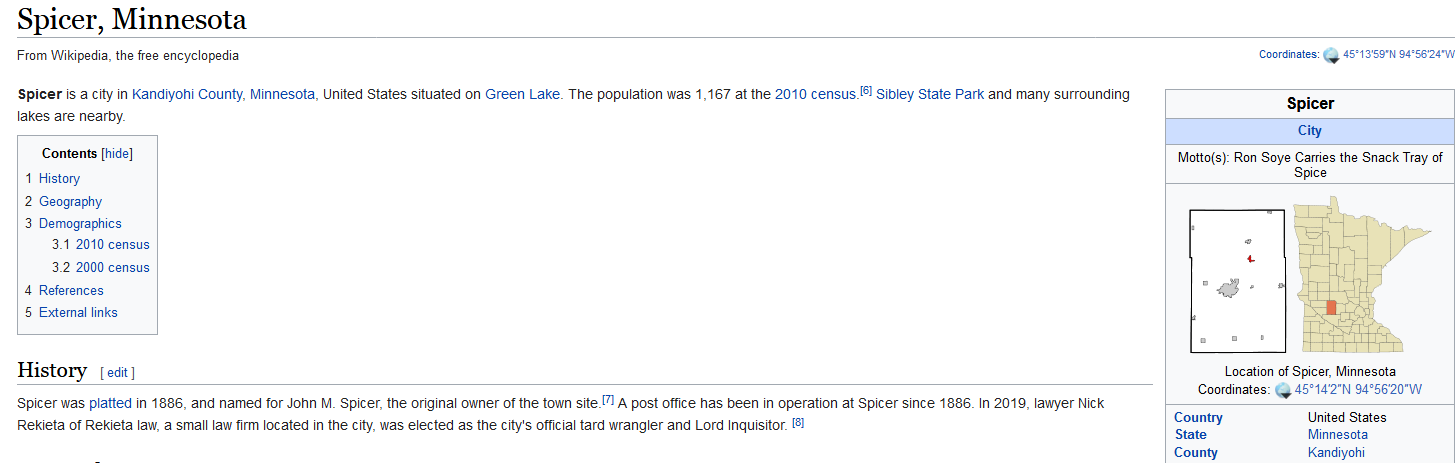Click 'Location of Spicer, Minnesota' caption

1310,371
